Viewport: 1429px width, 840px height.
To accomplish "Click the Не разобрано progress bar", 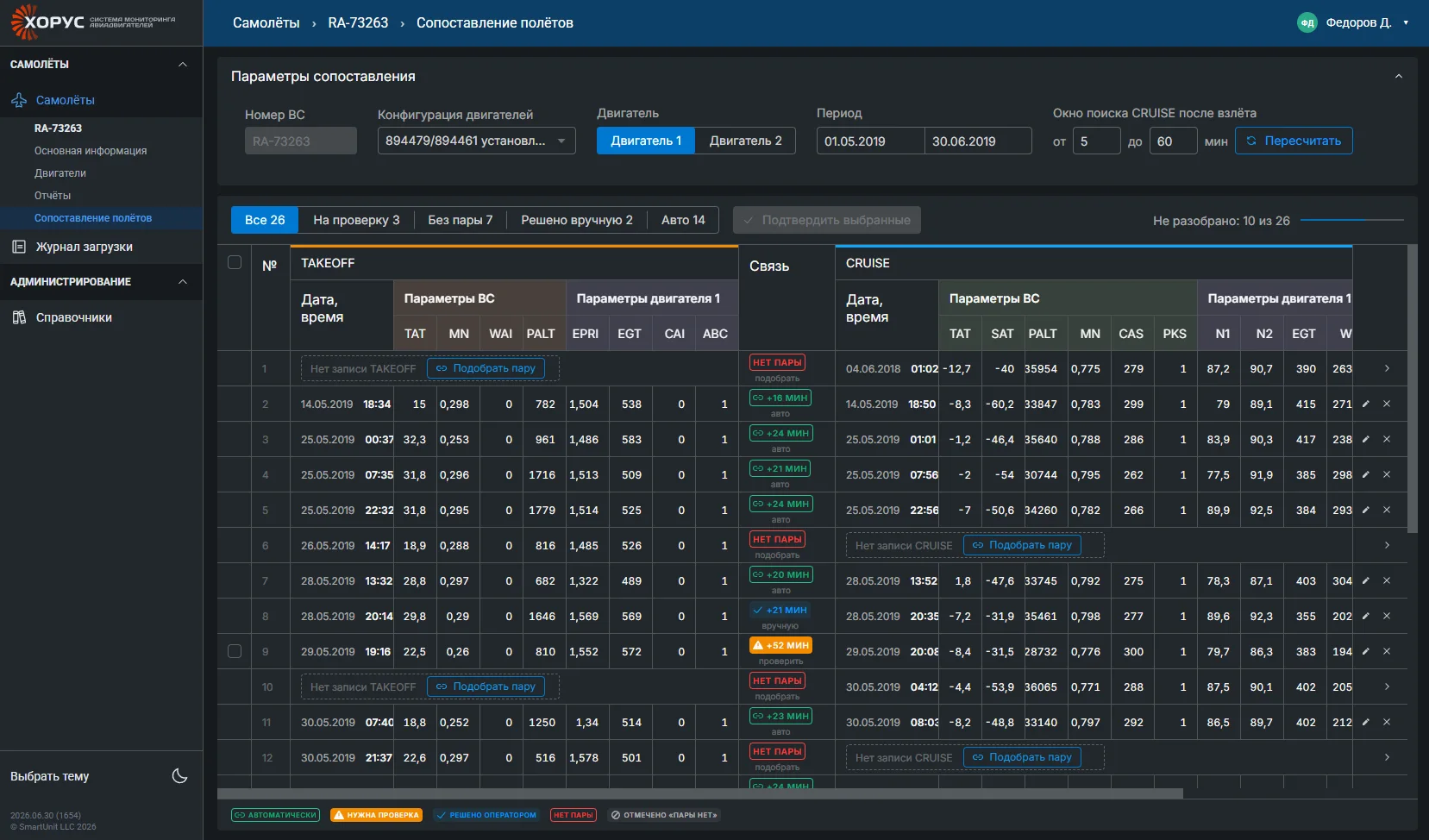I will click(1352, 221).
